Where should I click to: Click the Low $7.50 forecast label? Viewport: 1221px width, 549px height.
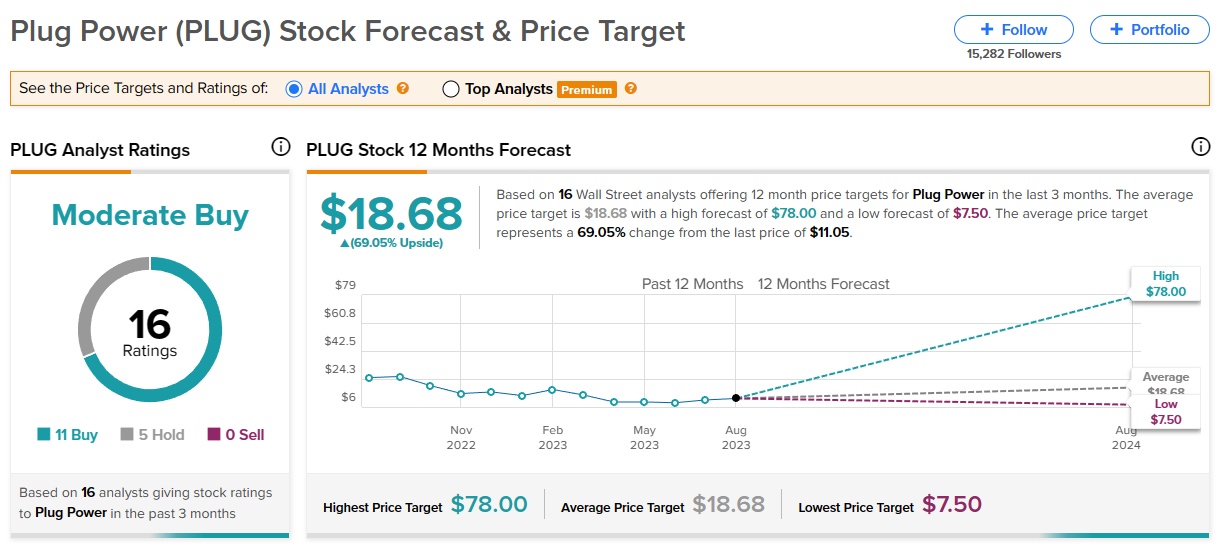pos(1165,412)
